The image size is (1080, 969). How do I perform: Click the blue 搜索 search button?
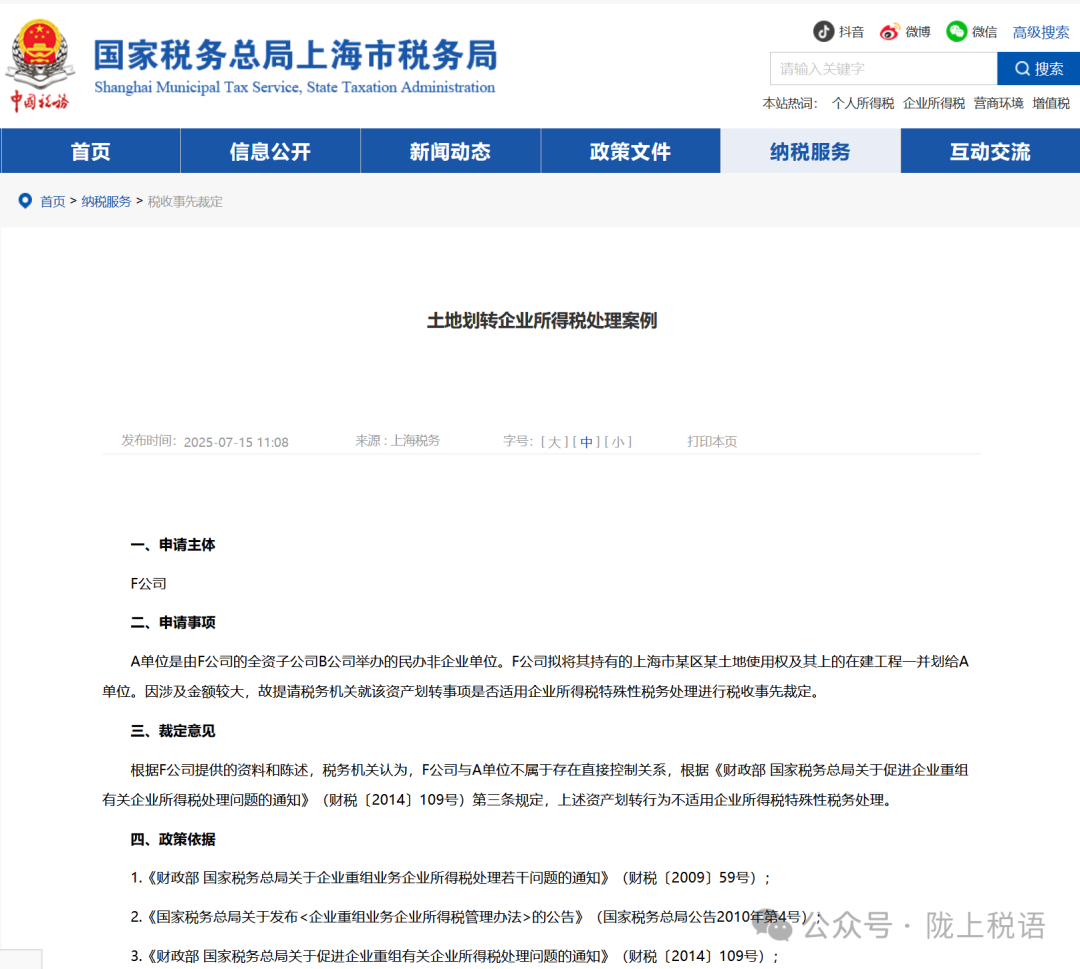pos(1038,69)
